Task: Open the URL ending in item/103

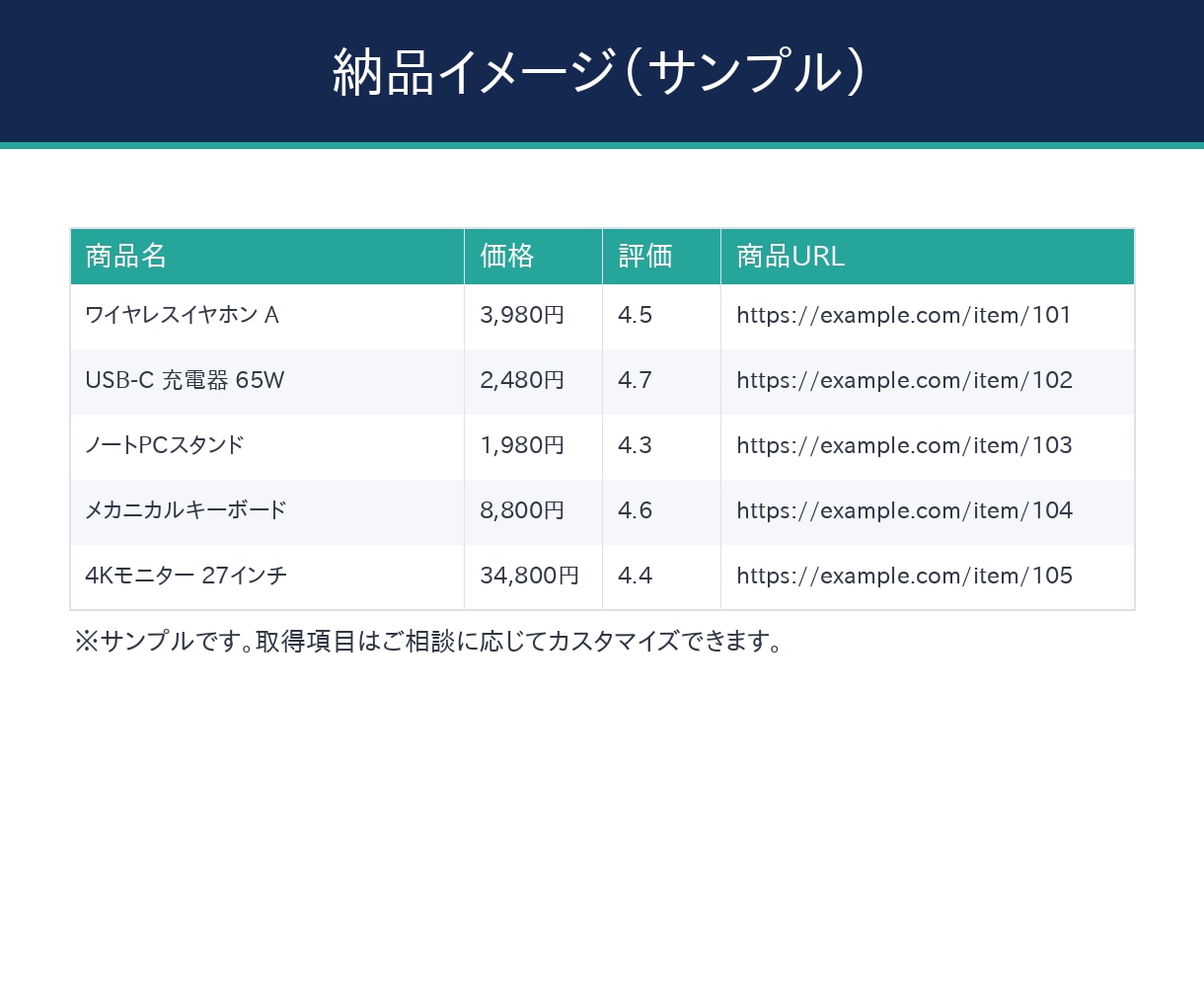Action: click(904, 445)
